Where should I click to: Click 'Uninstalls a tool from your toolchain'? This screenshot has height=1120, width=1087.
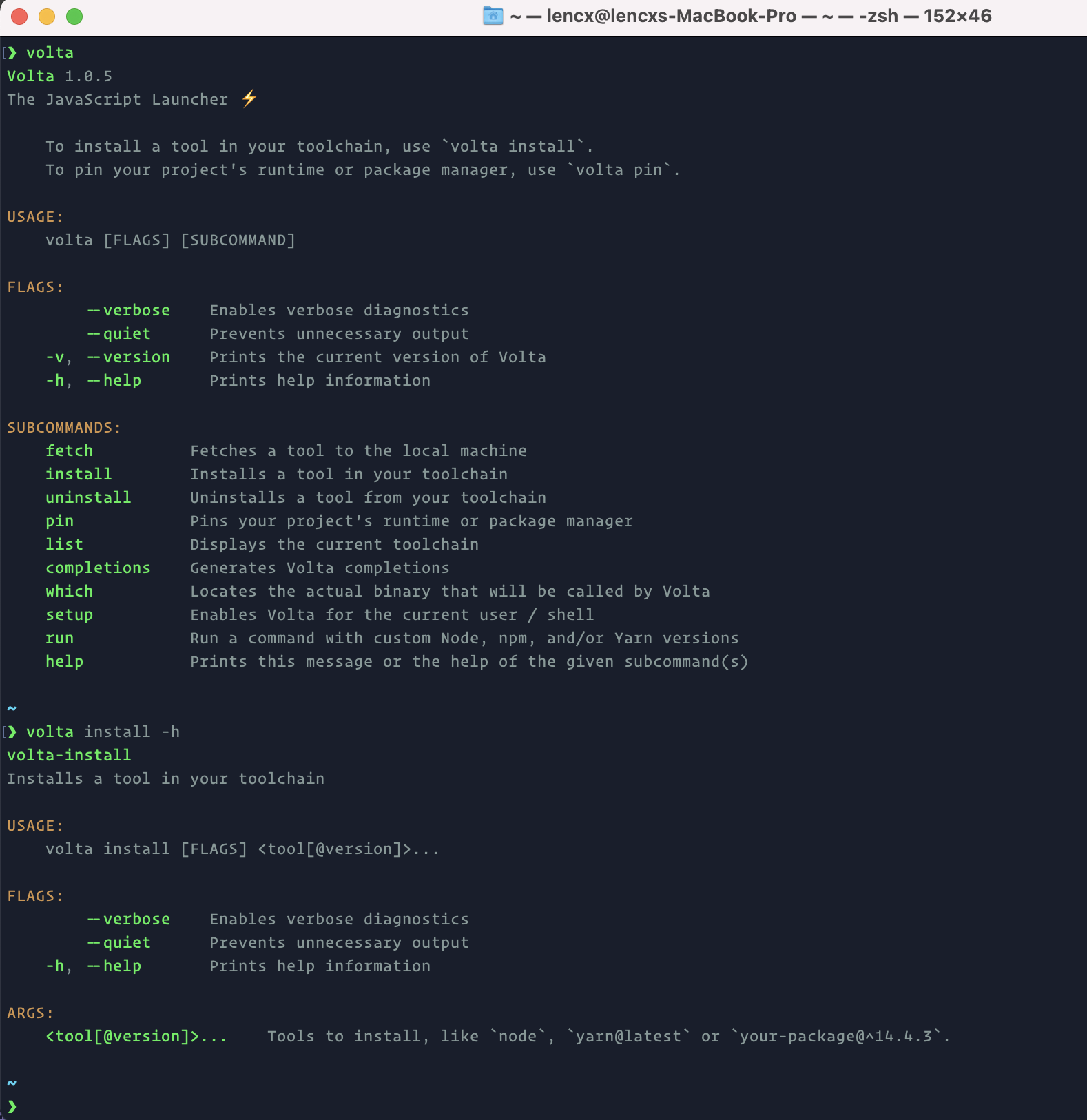pyautogui.click(x=368, y=497)
